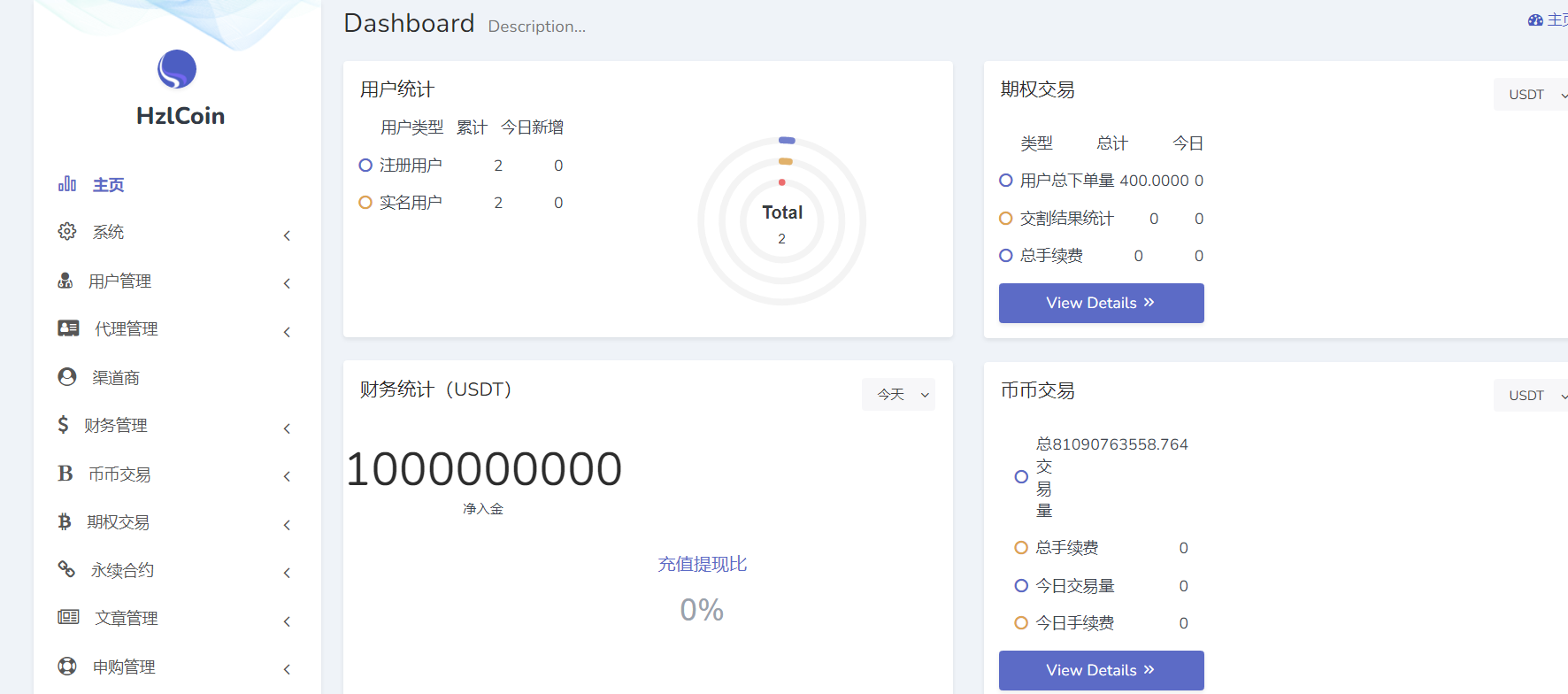Click View Details in 币币交易 card
The image size is (1568, 694).
click(1101, 670)
